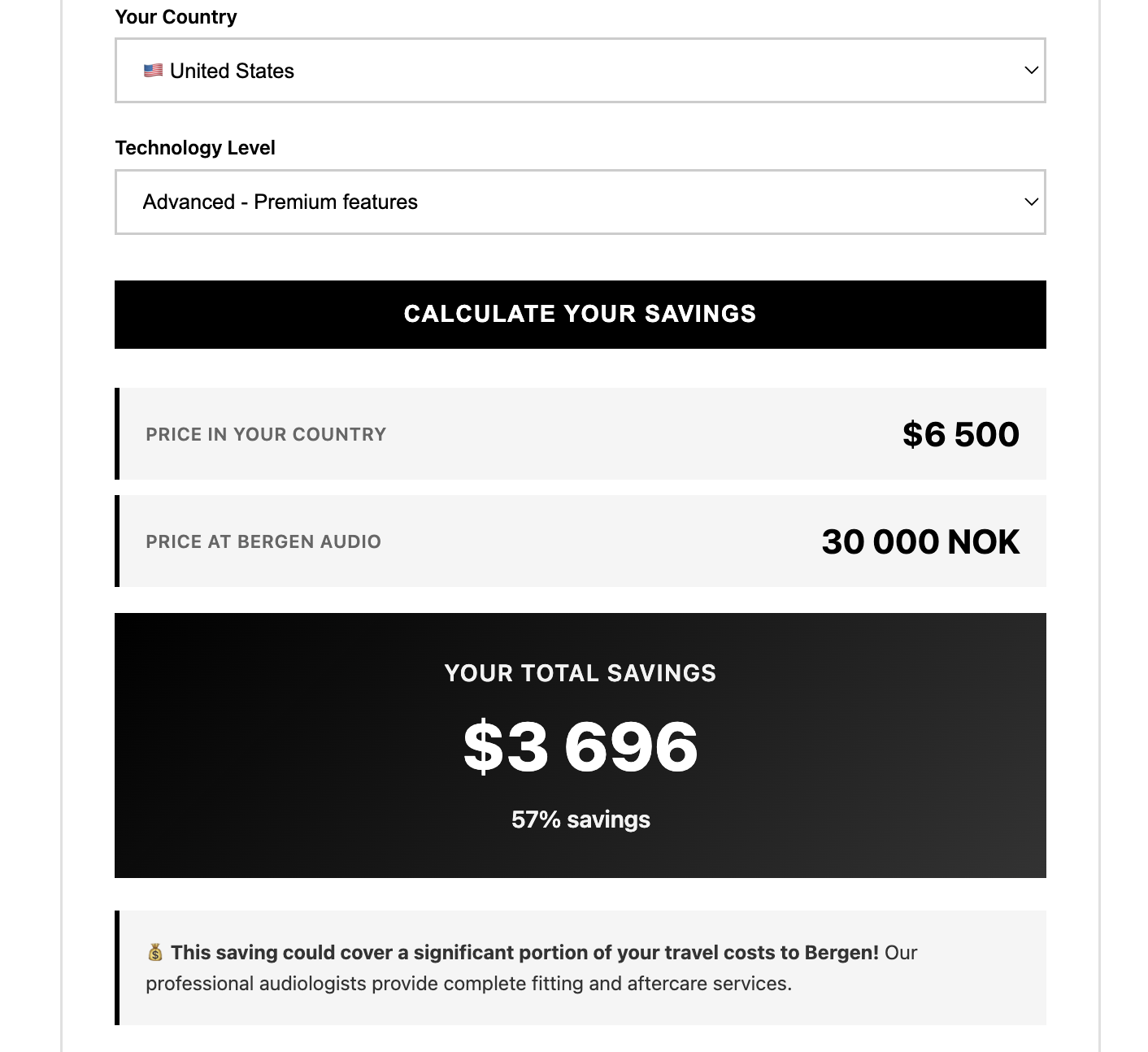Screen dimensions: 1148x1052
Task: Click the 30 000 NOK price value
Action: pos(920,541)
